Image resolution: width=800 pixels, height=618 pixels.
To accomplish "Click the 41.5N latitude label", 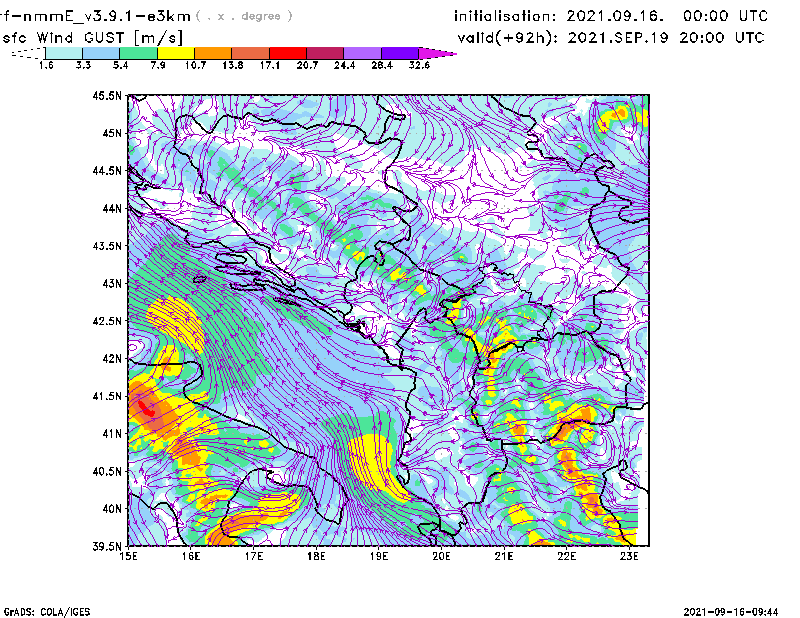I will pos(107,396).
